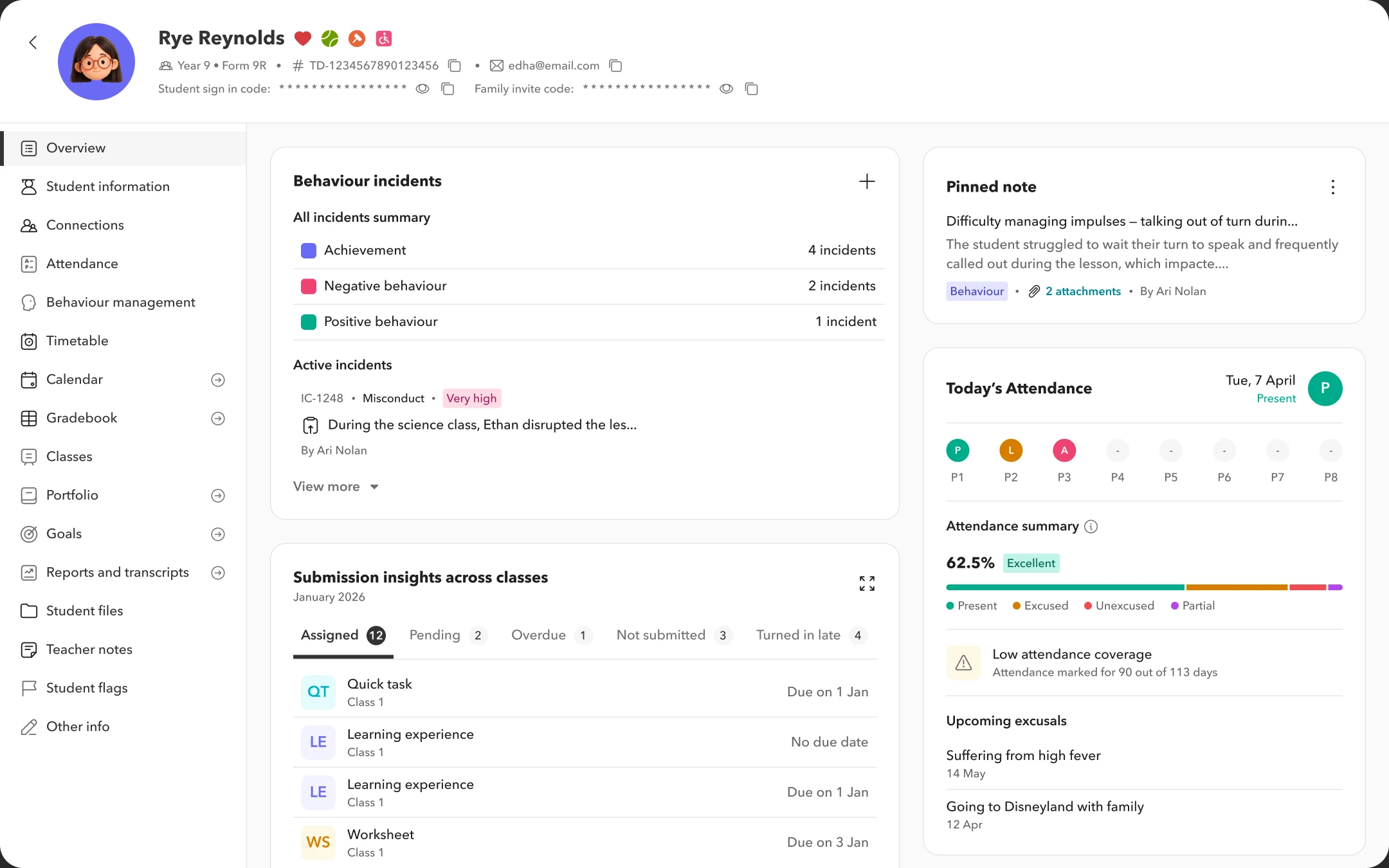
Task: Open the Quick task assignment row
Action: (585, 692)
